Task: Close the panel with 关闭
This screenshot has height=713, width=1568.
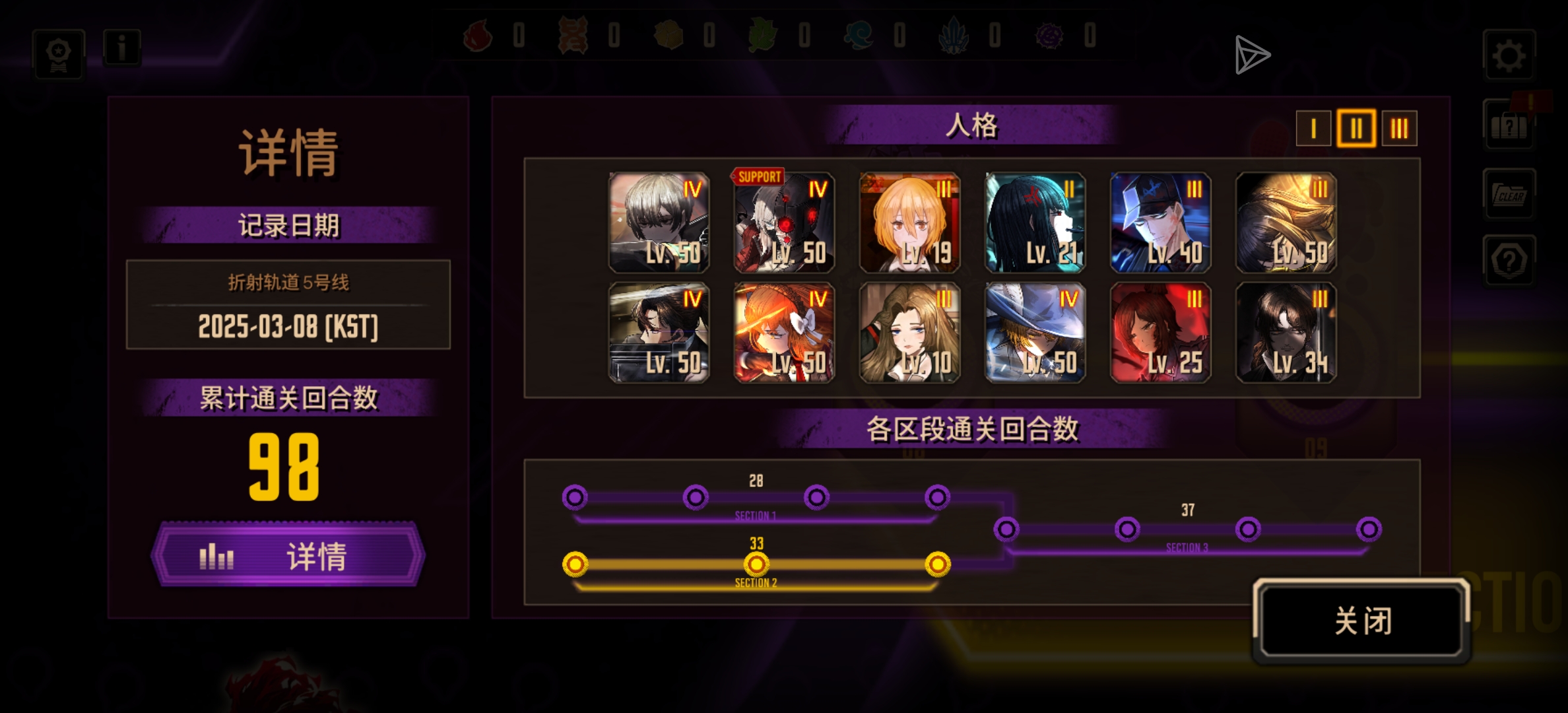Action: (x=1362, y=621)
